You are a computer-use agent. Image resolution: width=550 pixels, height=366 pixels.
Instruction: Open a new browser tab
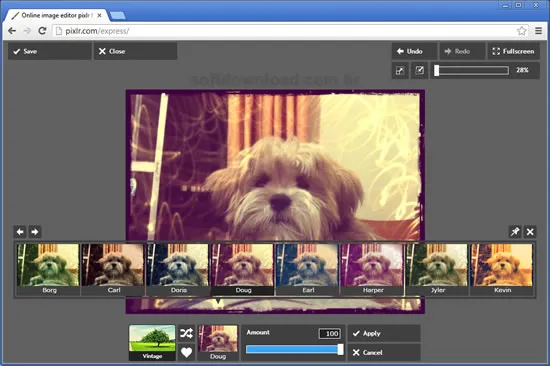(x=118, y=15)
